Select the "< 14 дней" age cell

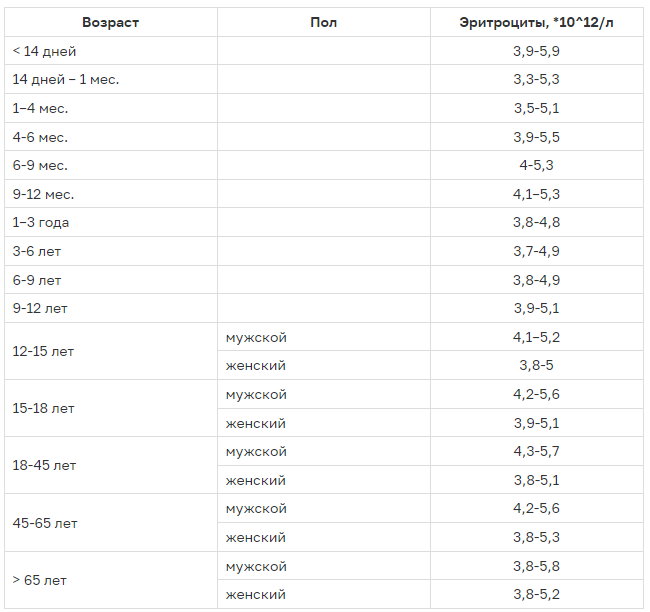[45, 51]
